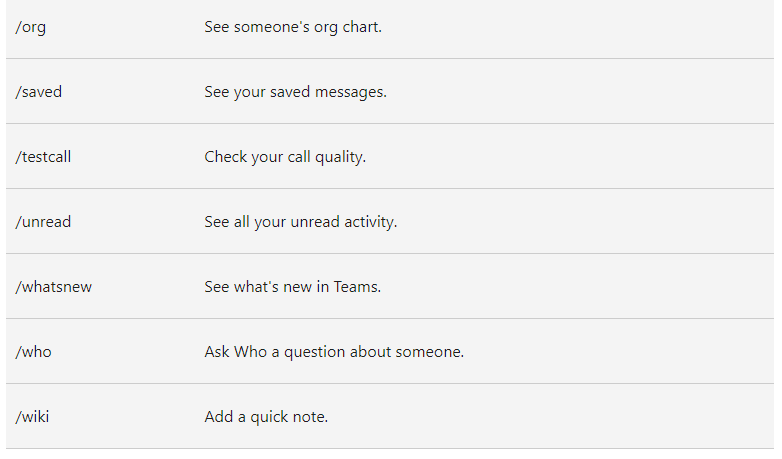Click description 'Add a quick note.'

266,417
